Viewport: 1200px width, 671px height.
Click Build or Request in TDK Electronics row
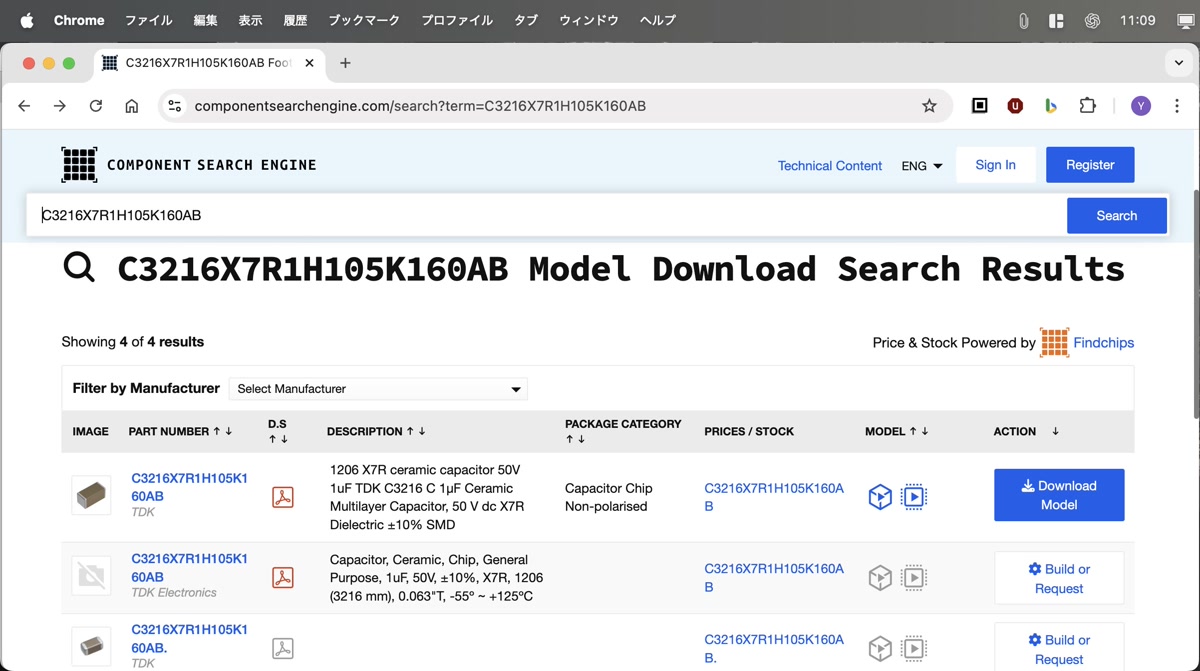pyautogui.click(x=1059, y=578)
